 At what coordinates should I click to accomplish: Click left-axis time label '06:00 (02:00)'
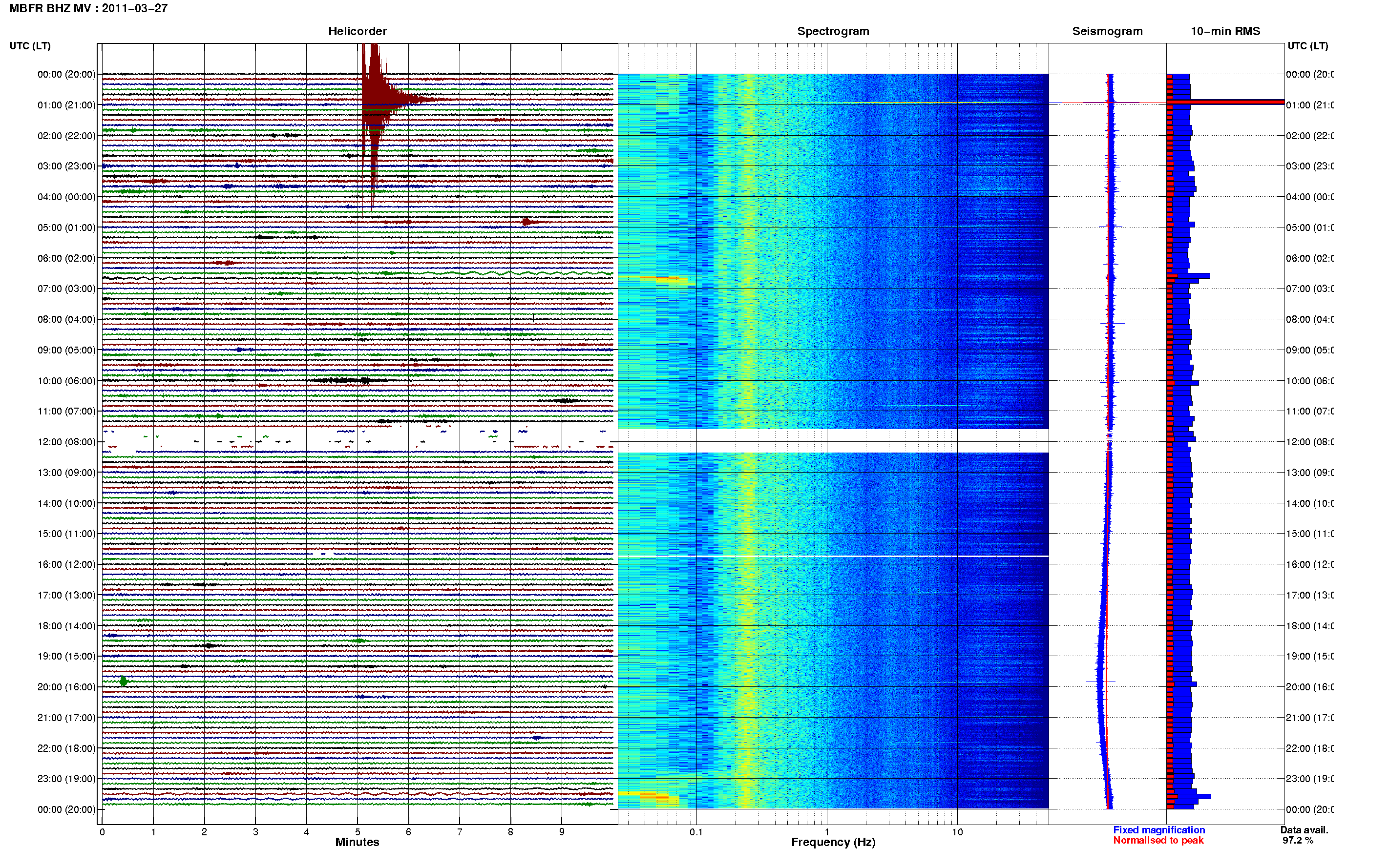point(66,258)
